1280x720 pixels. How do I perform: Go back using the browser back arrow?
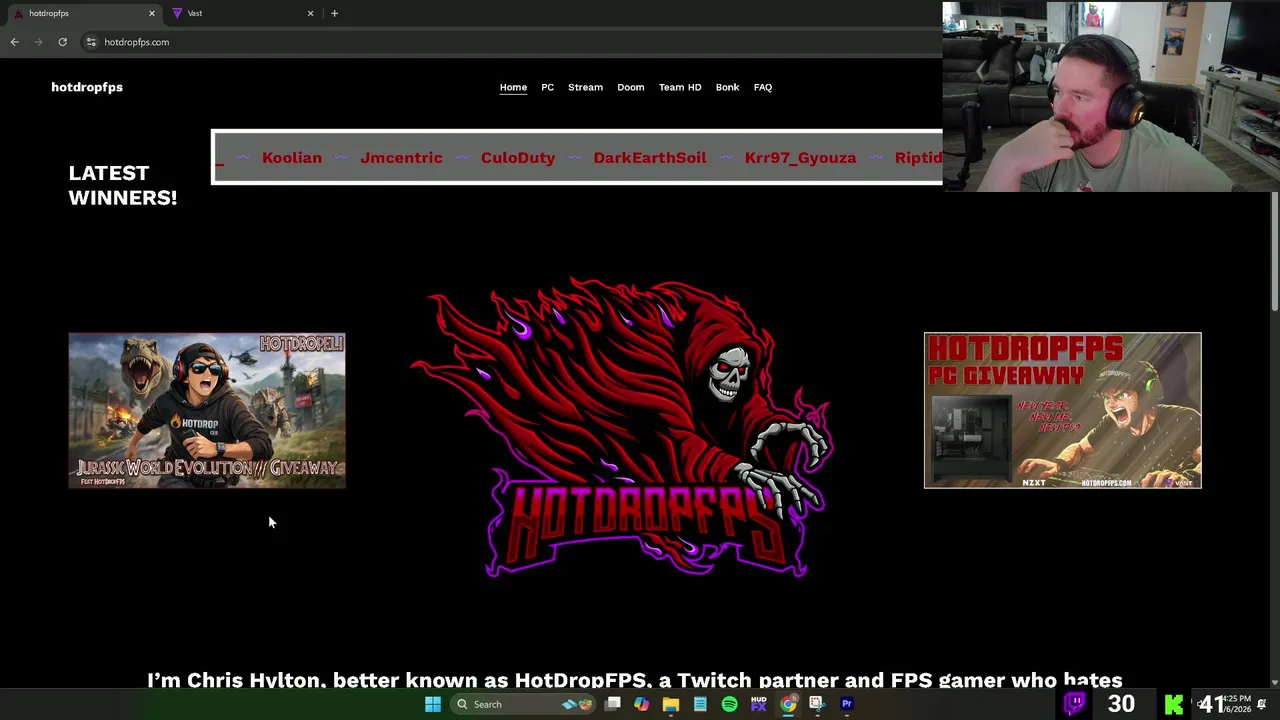point(14,42)
